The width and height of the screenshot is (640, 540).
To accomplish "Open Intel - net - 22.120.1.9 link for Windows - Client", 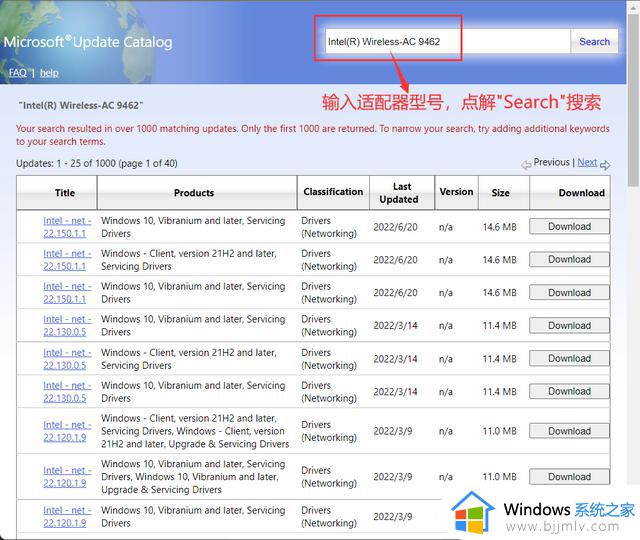I will click(x=67, y=431).
